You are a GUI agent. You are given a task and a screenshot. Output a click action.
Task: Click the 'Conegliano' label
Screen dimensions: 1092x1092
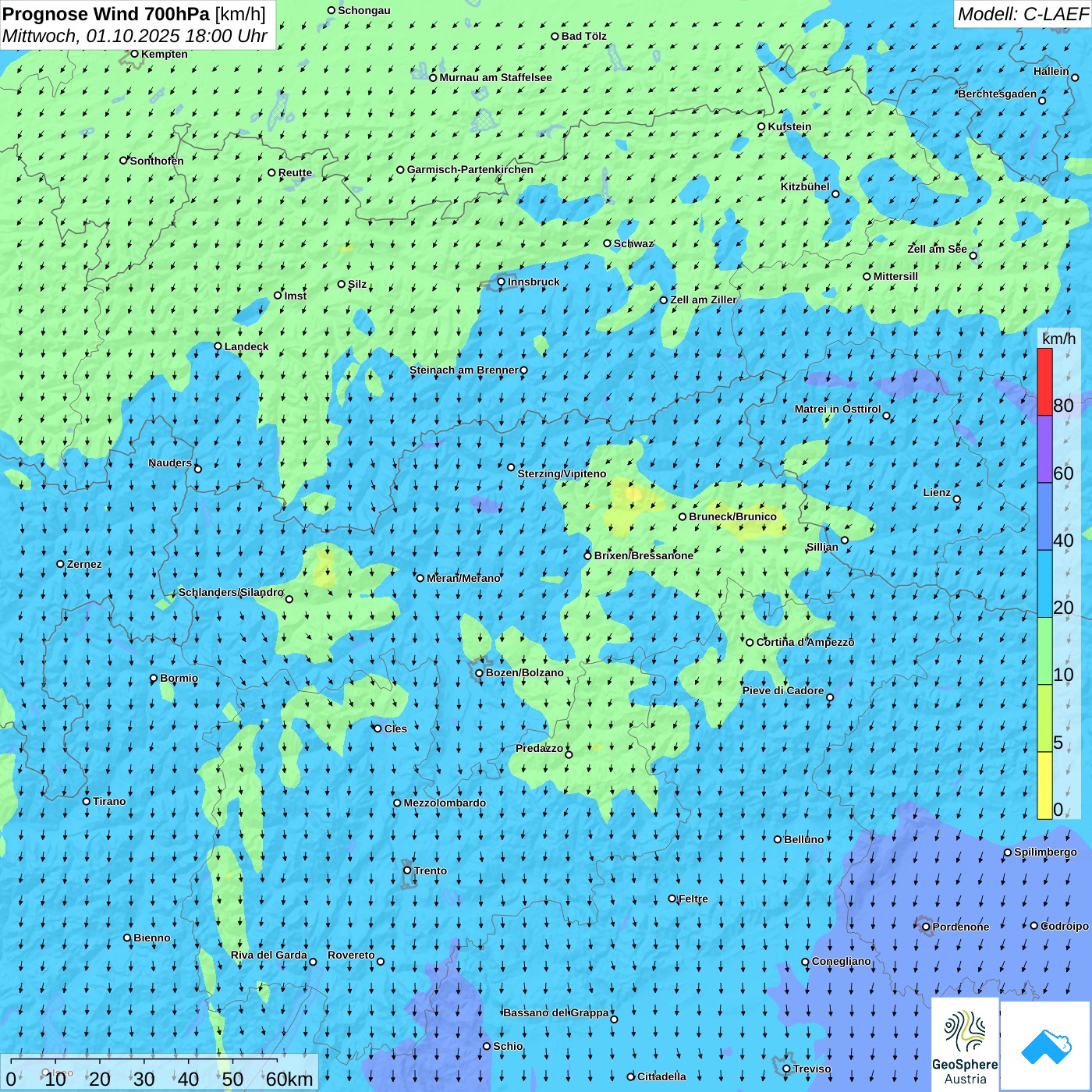click(841, 961)
